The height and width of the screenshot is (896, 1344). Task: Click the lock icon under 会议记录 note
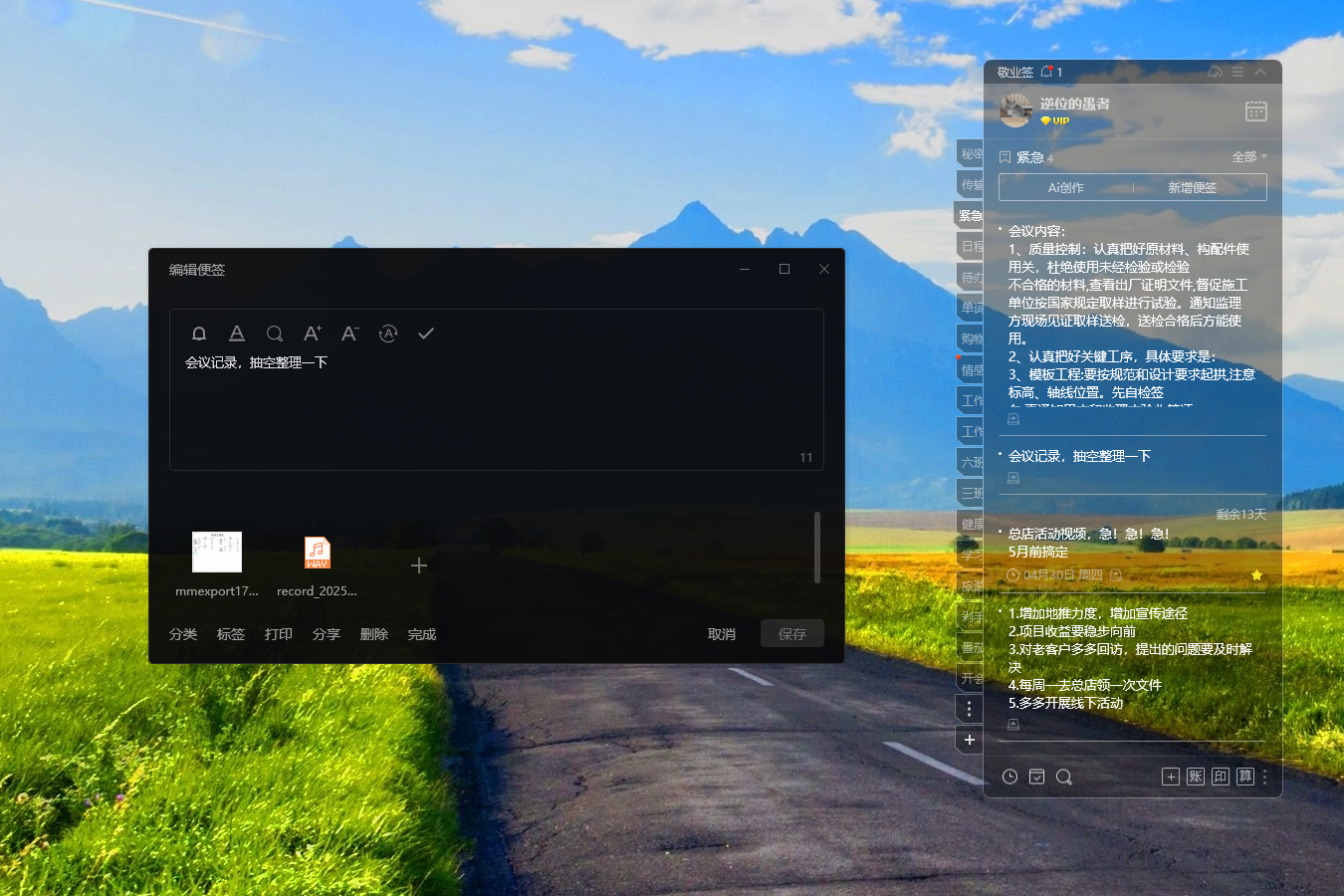pos(1012,478)
